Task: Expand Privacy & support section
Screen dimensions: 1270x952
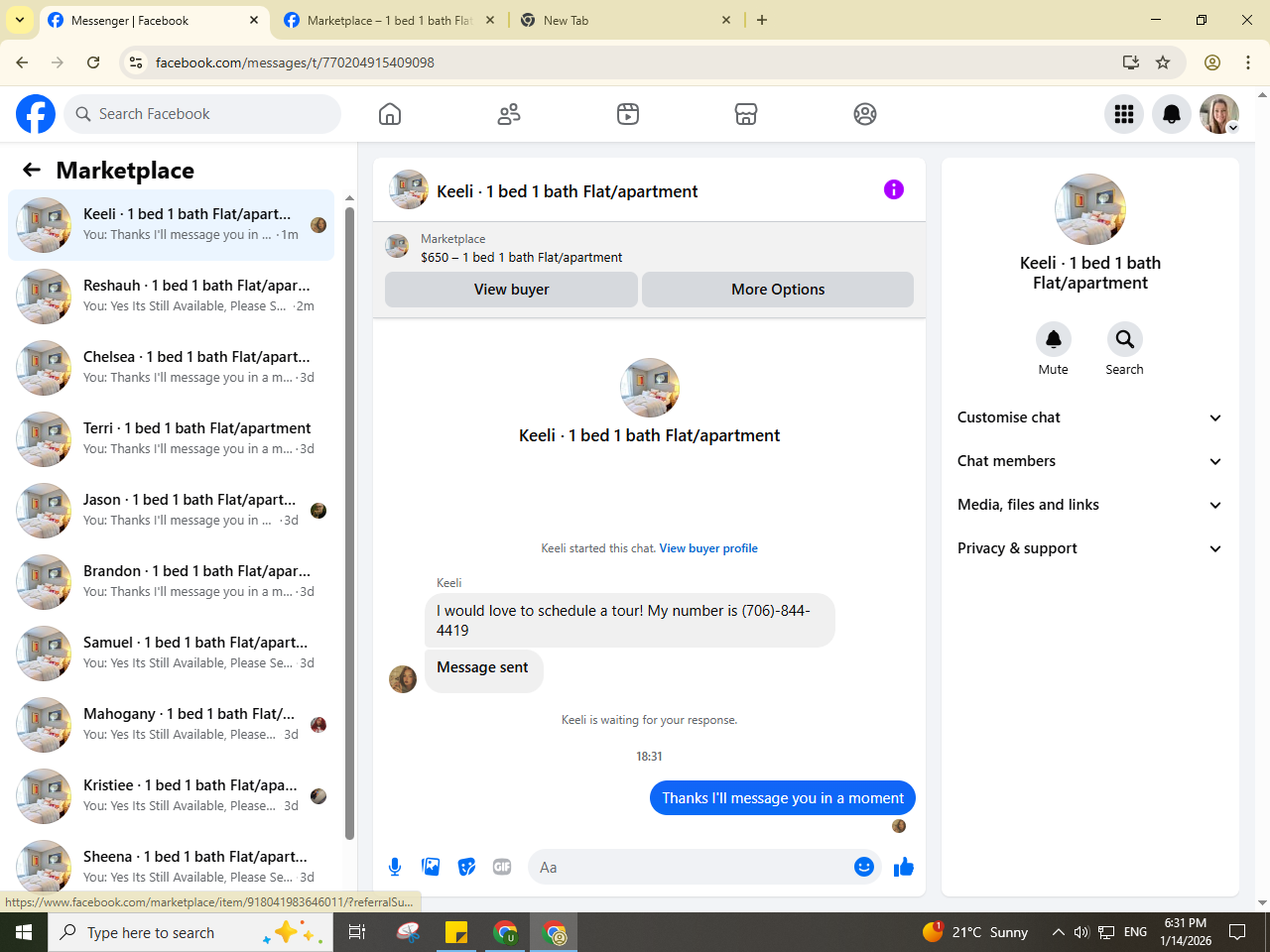Action: [x=1089, y=548]
